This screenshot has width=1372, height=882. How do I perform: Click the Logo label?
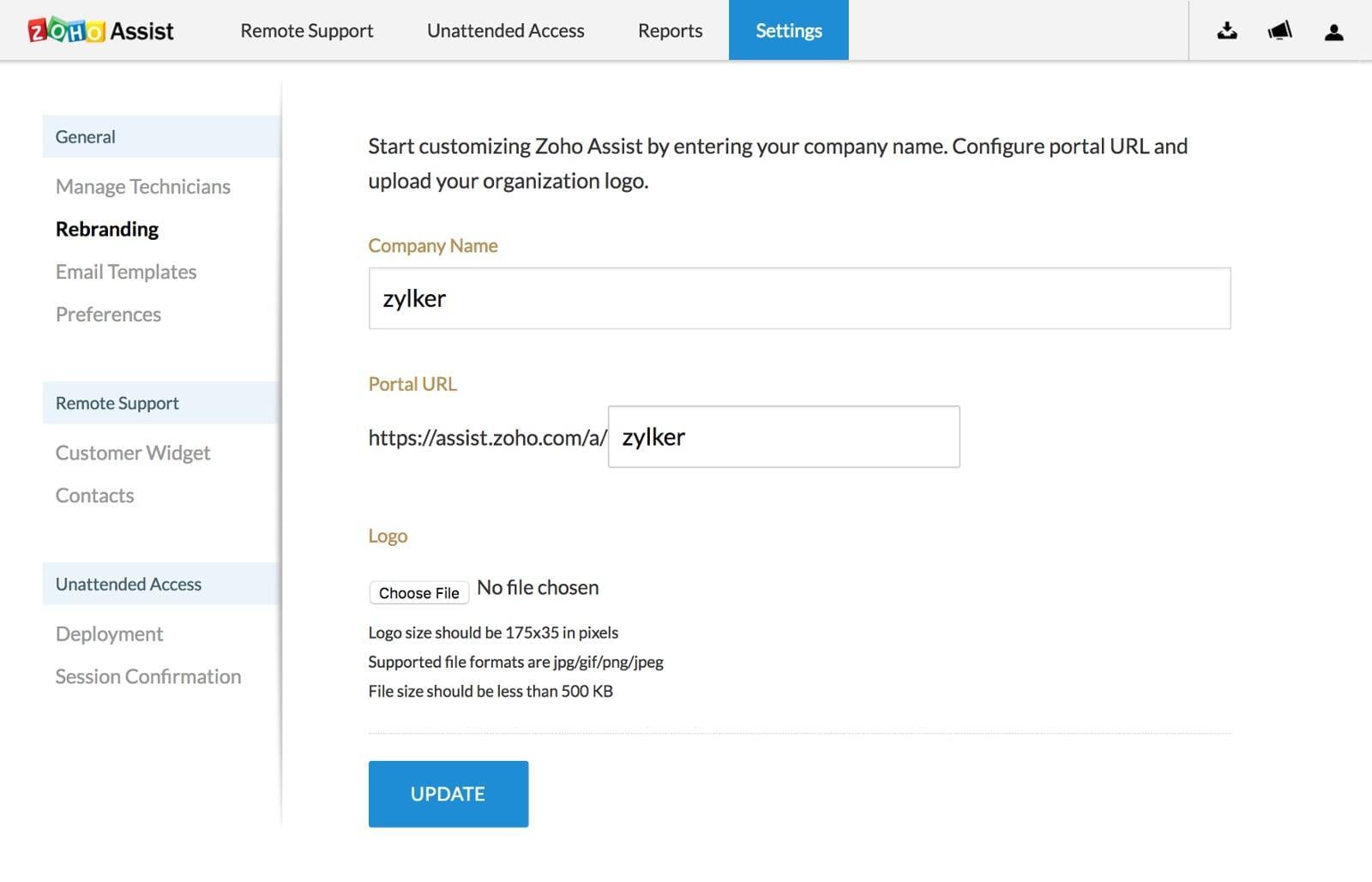tap(388, 537)
